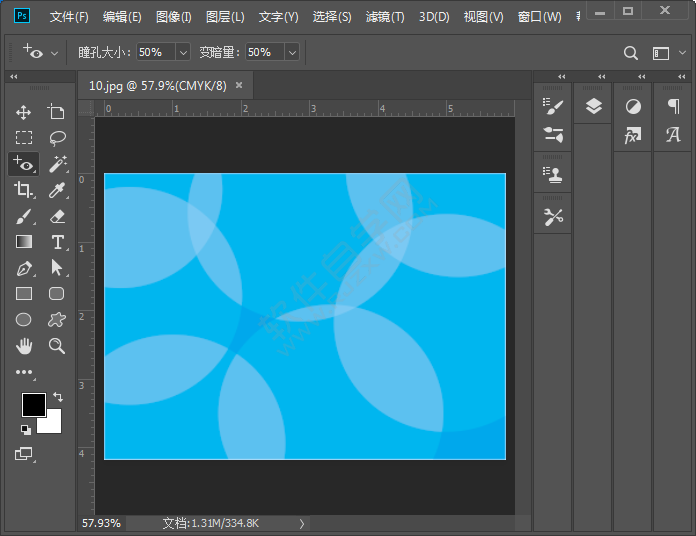Open the Clone Source panel
696x536 pixels.
coord(553,174)
